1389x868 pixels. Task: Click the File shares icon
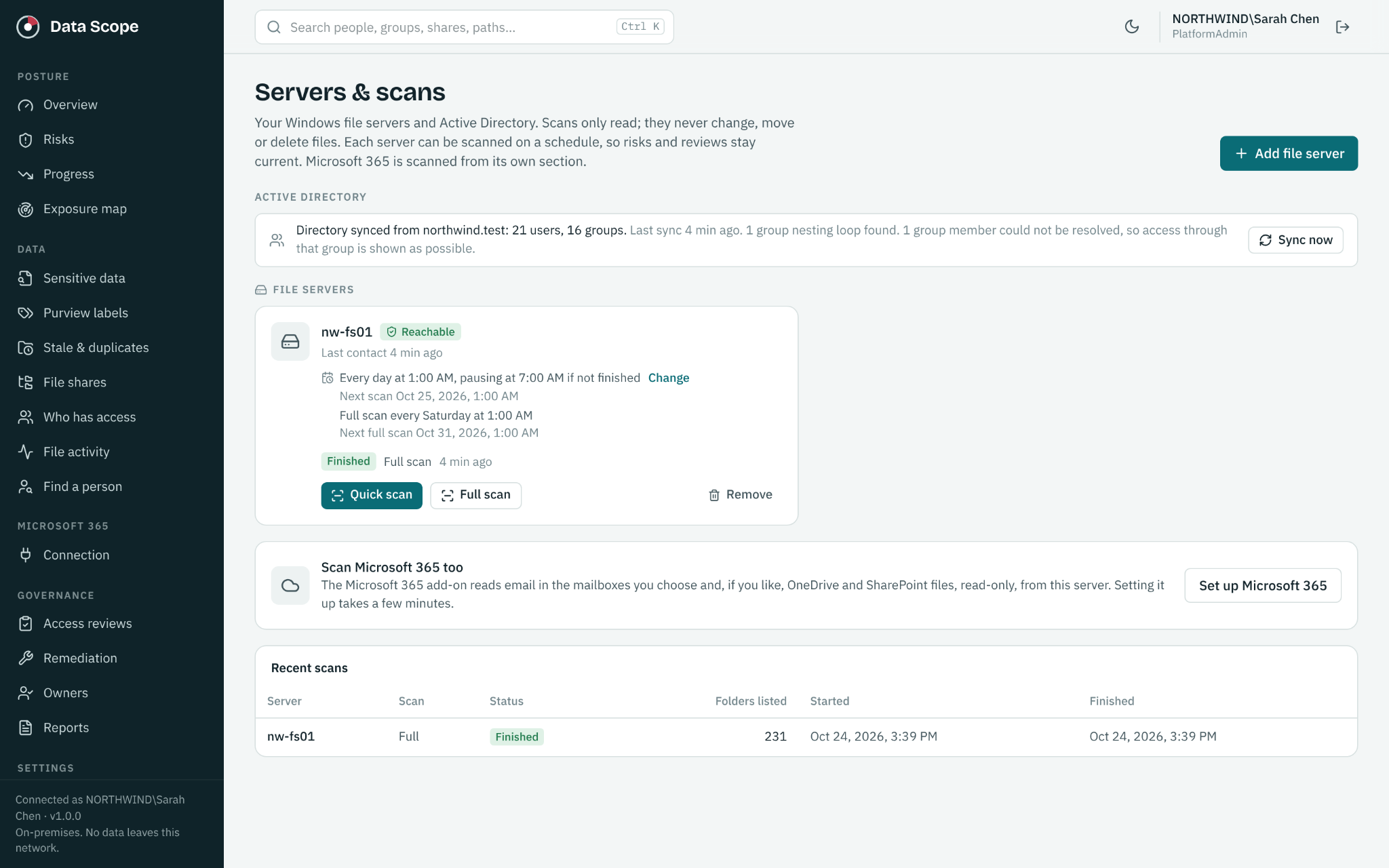26,382
